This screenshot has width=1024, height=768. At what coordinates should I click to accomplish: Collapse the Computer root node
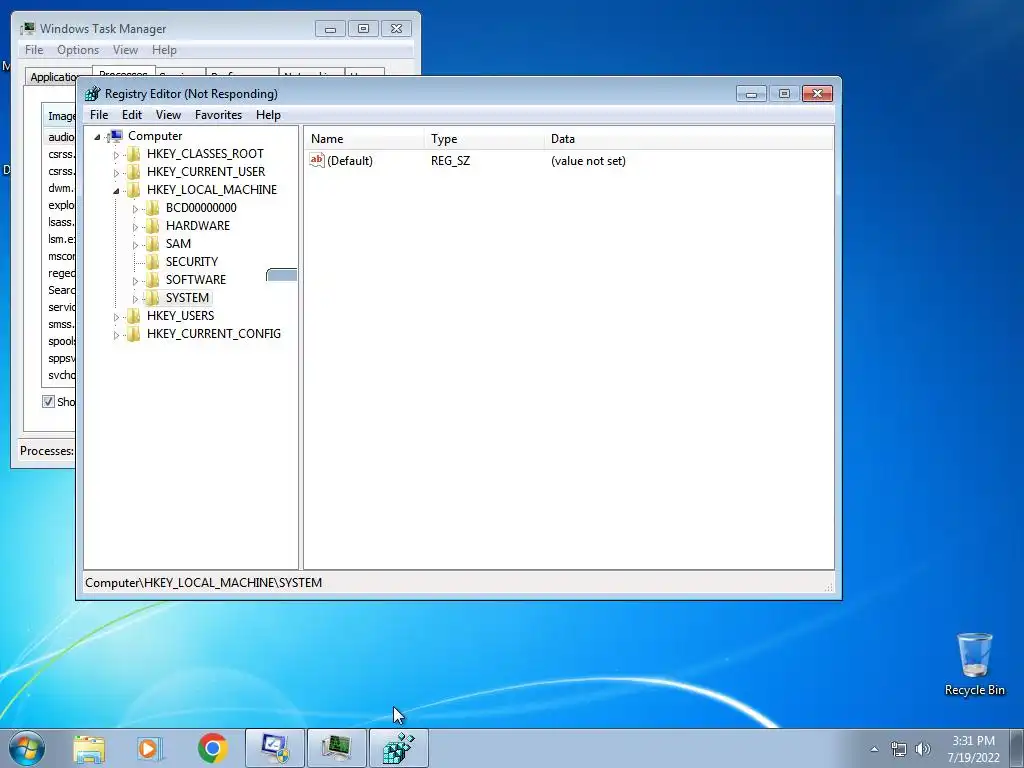tap(97, 136)
